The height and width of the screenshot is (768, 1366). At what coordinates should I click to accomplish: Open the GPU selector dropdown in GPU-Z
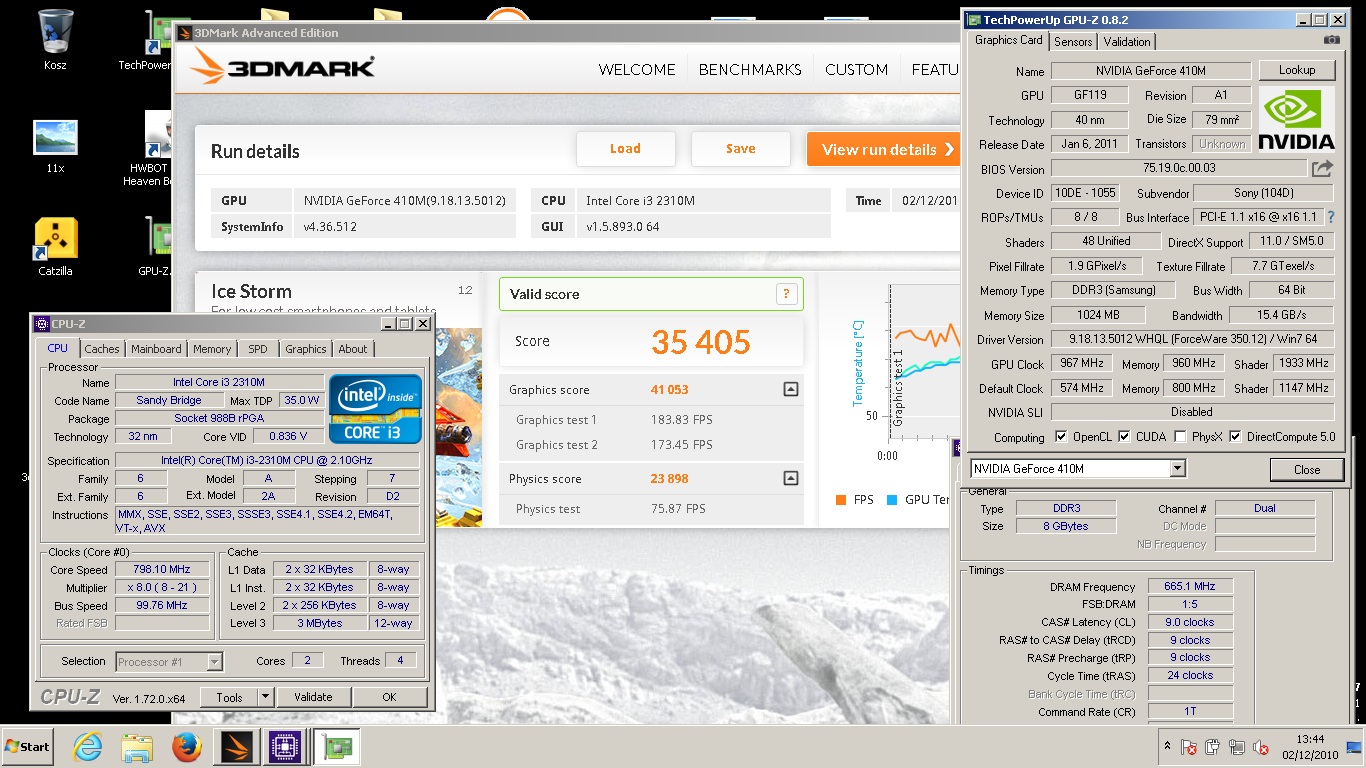tap(1177, 468)
